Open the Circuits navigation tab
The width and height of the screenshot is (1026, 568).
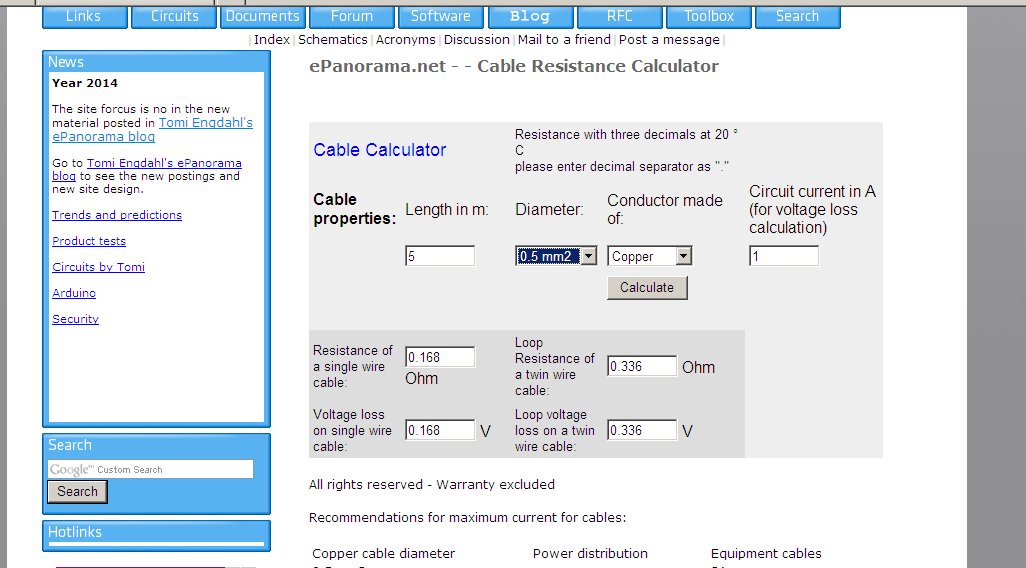174,17
